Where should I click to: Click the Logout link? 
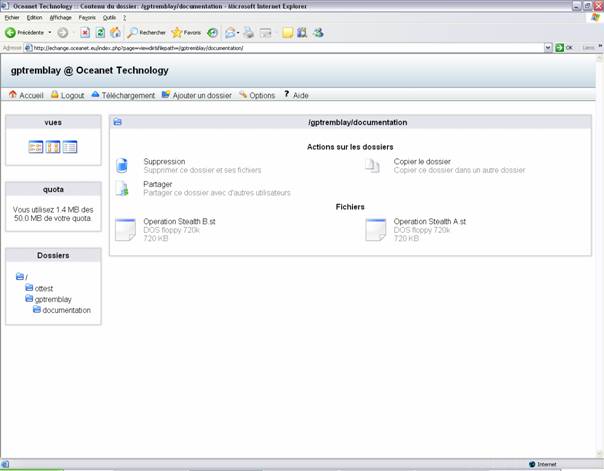(x=72, y=96)
